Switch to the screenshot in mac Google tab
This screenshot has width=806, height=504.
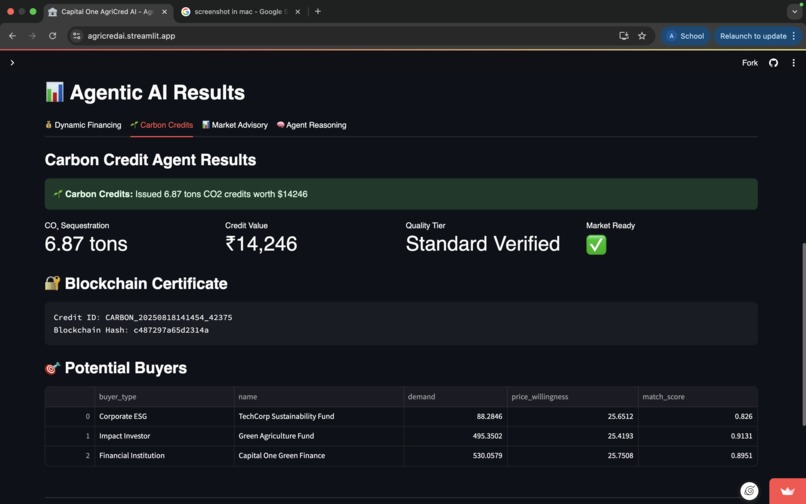pyautogui.click(x=240, y=12)
